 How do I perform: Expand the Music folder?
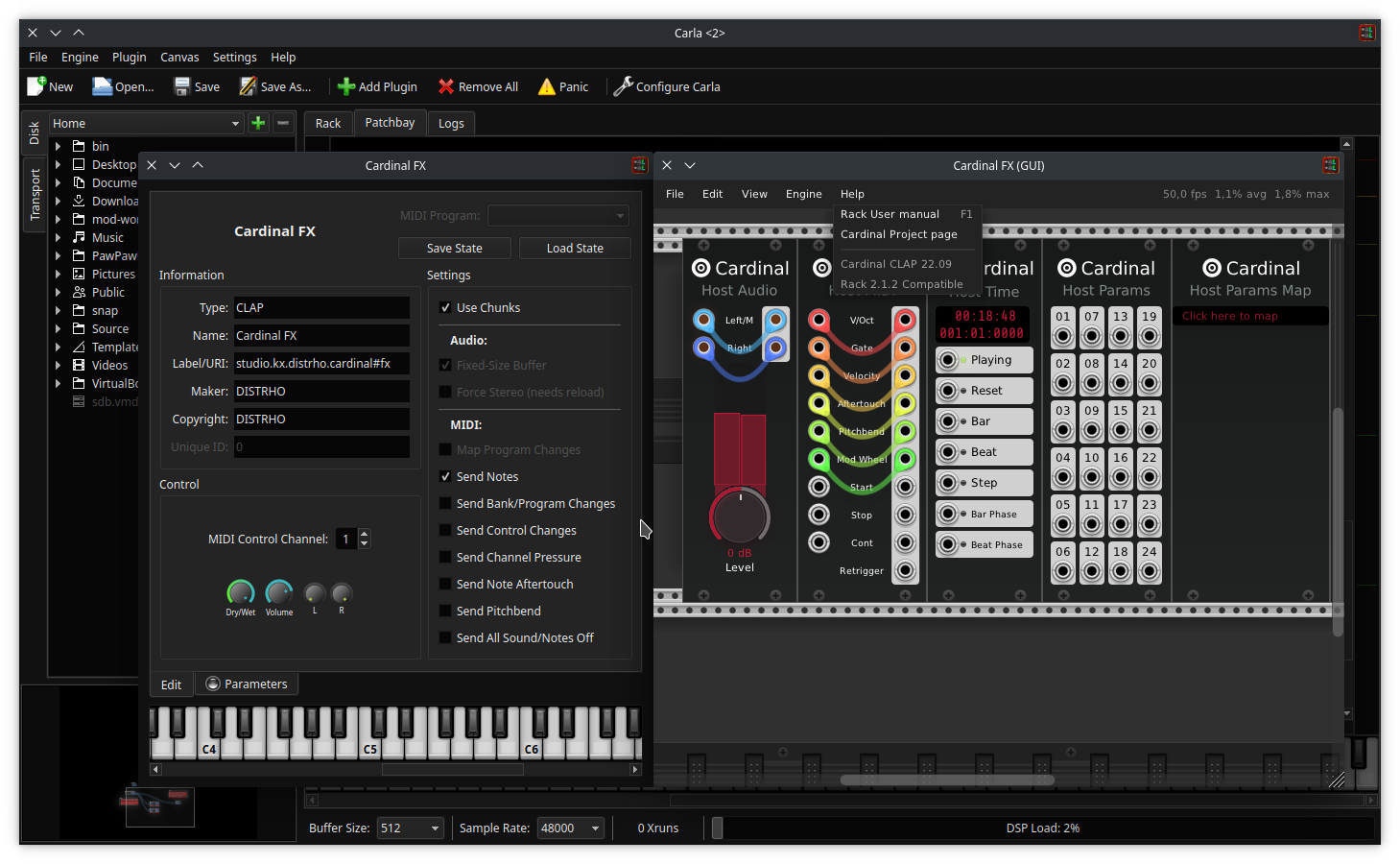(x=58, y=237)
